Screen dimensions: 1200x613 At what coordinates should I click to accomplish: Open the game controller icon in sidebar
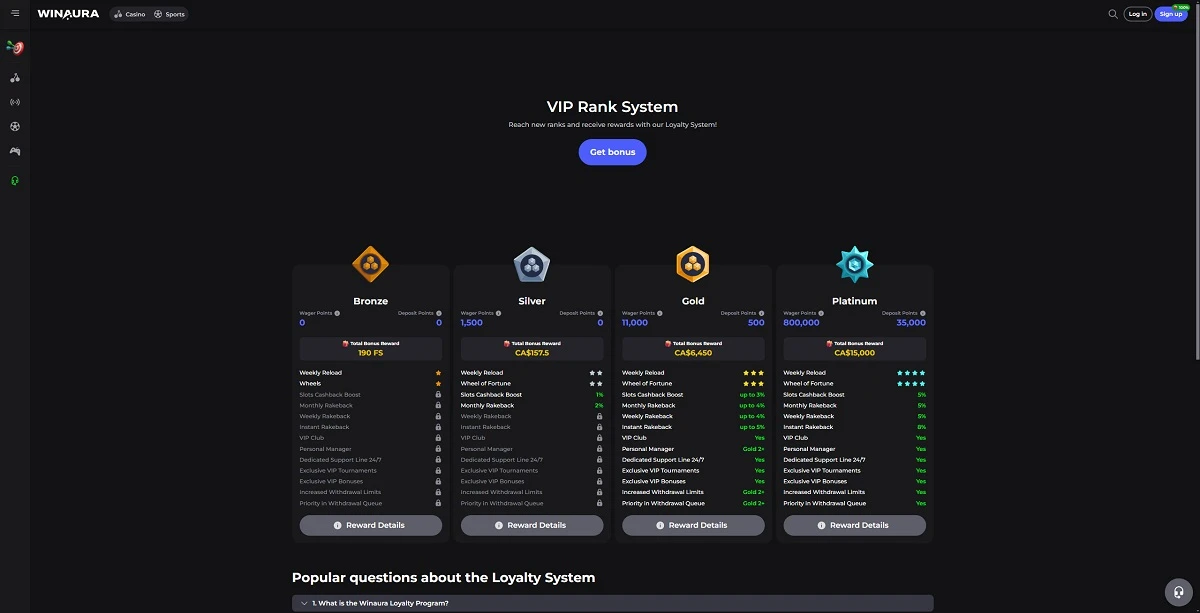(15, 152)
